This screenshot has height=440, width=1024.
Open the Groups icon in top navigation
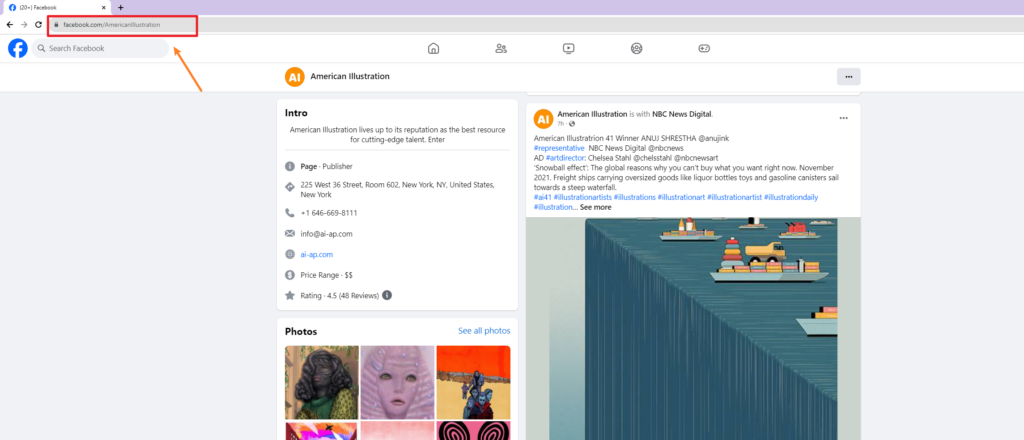coord(636,48)
